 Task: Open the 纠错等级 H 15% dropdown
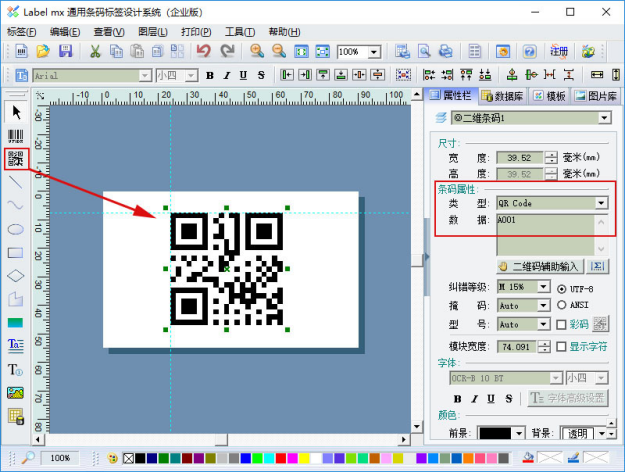click(543, 287)
